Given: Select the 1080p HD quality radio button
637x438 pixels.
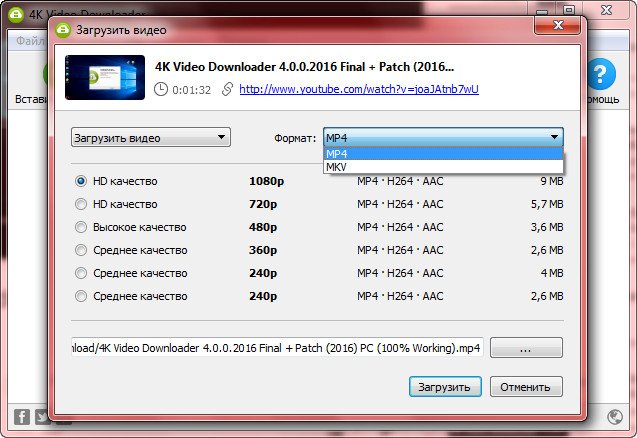Looking at the screenshot, I should tap(81, 181).
